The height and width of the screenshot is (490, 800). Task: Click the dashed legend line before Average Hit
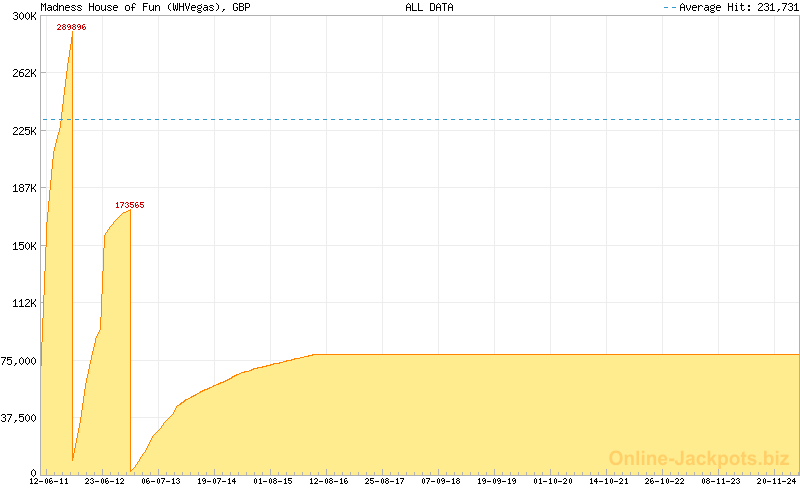click(670, 7)
